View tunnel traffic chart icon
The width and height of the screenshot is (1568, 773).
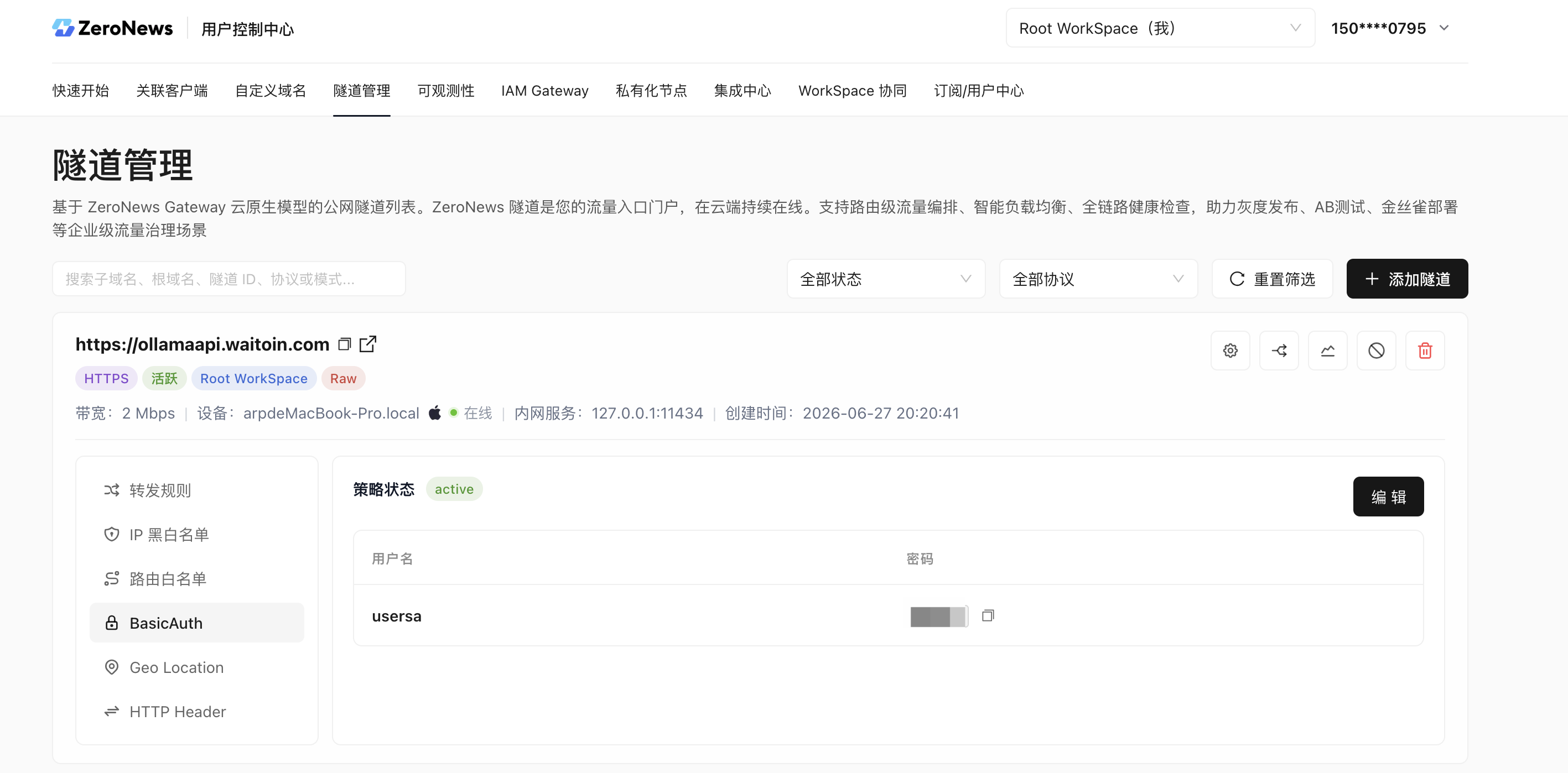coord(1327,351)
